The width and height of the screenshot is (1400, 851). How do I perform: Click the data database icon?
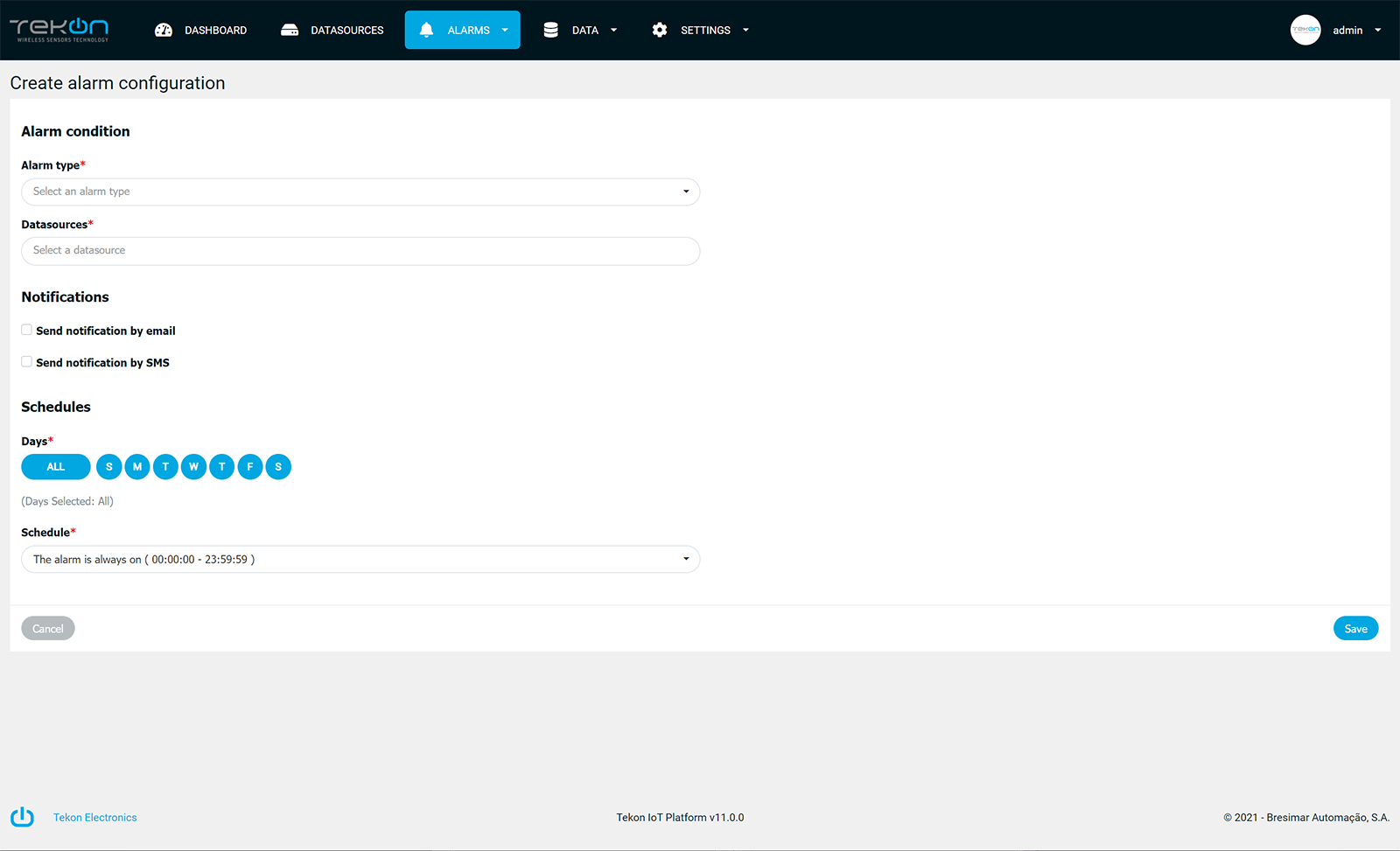coord(551,30)
